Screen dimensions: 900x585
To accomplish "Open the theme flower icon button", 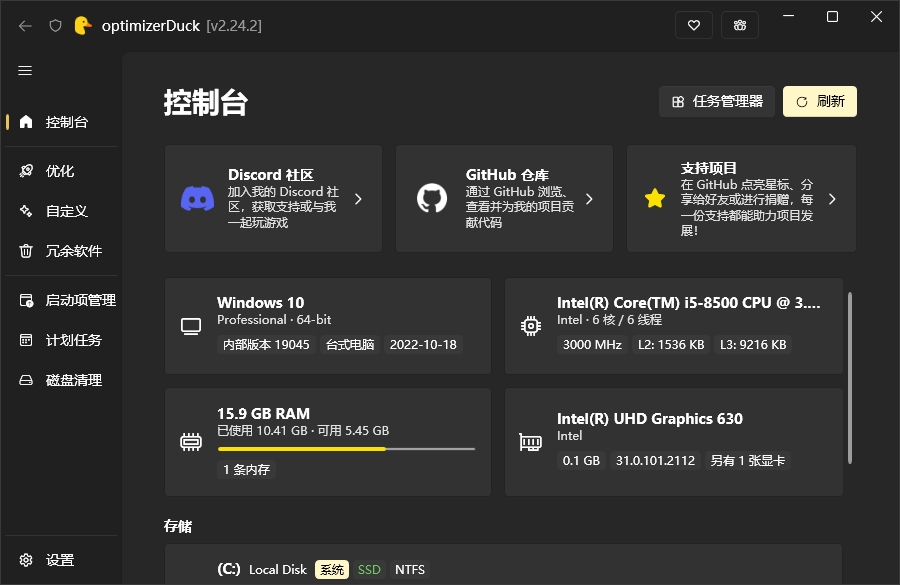I will pos(740,25).
